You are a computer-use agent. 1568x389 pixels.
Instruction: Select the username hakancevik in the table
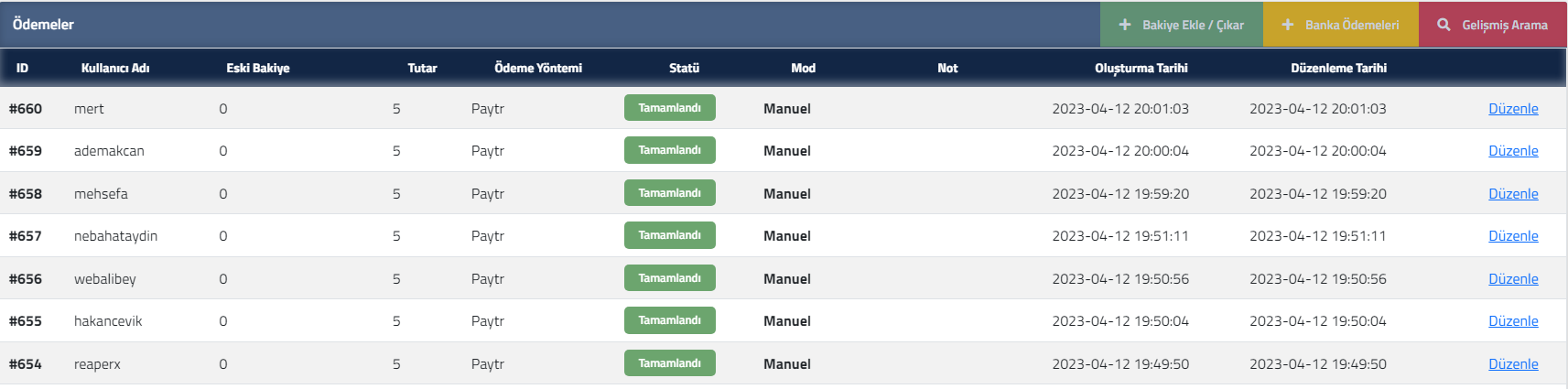(108, 321)
